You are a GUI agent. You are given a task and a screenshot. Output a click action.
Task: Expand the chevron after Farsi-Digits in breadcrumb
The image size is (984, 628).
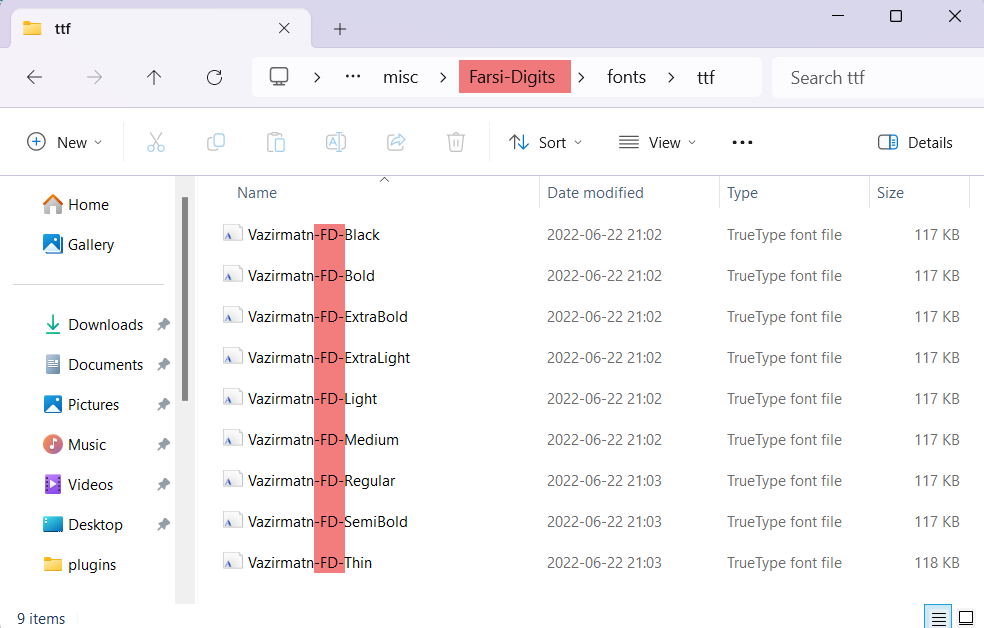click(x=581, y=77)
